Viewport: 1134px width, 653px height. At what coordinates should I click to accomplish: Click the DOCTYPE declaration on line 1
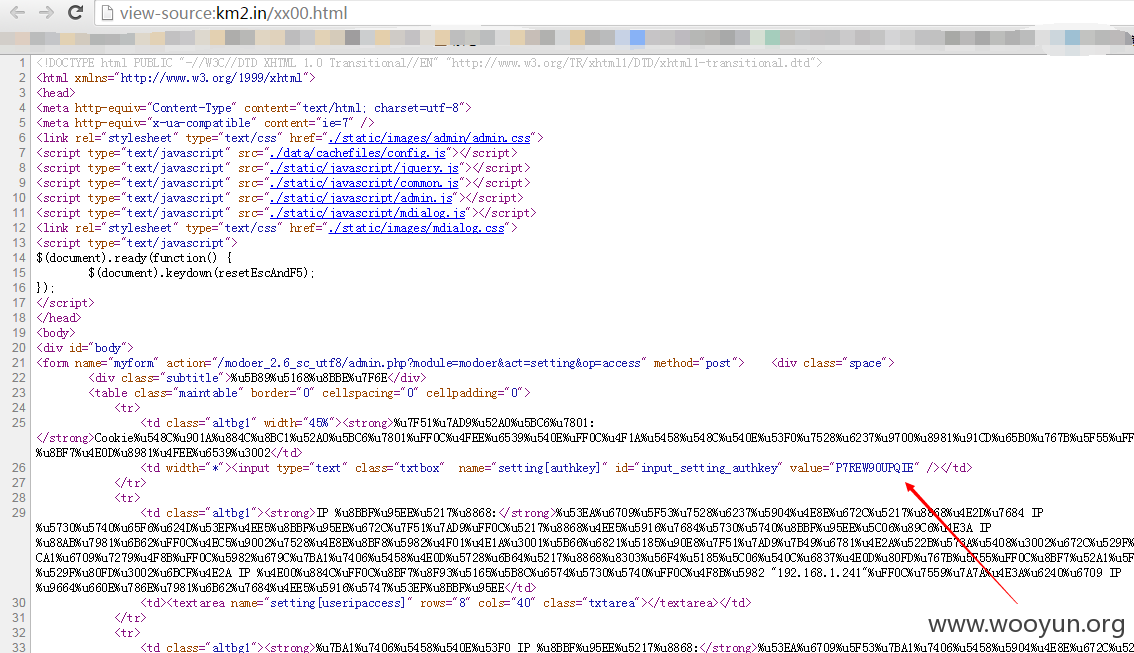pos(429,63)
